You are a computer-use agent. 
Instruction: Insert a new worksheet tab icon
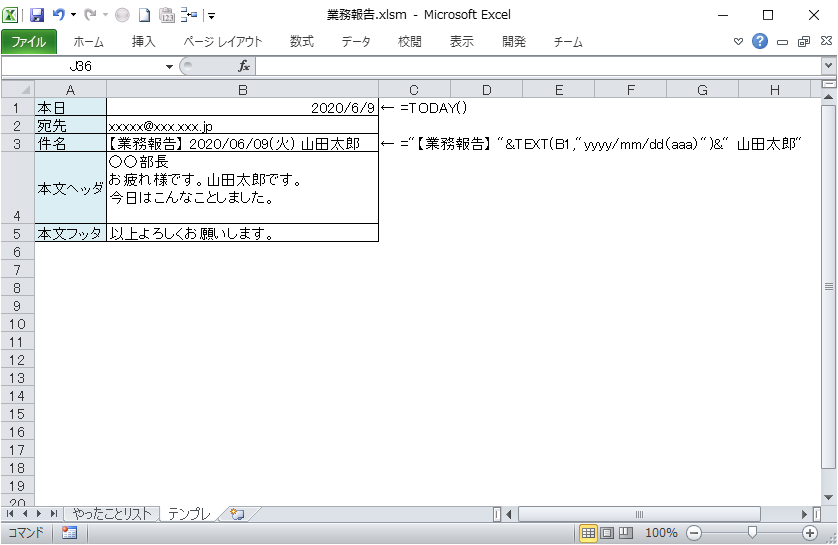(x=237, y=513)
